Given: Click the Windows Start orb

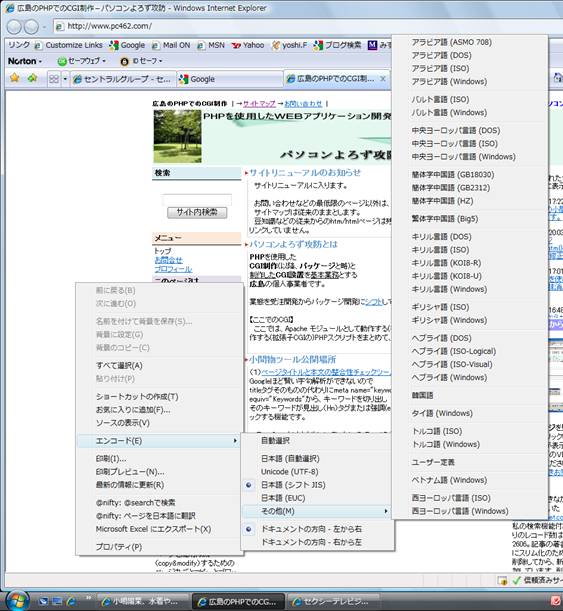Looking at the screenshot, I should coord(16,600).
